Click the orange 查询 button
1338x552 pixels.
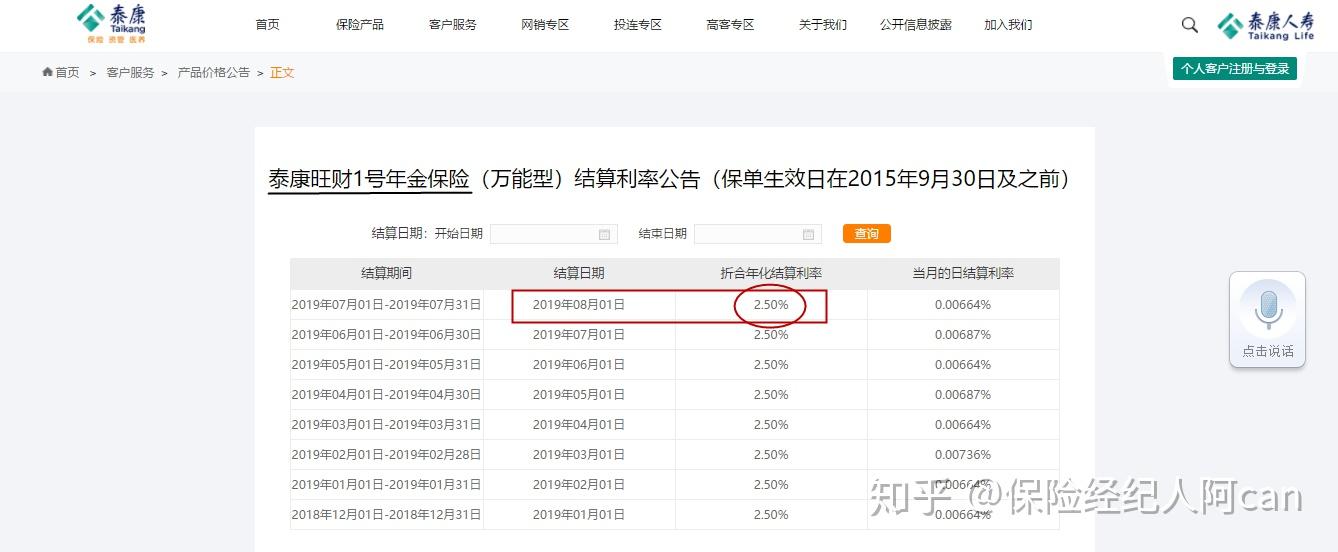(867, 234)
